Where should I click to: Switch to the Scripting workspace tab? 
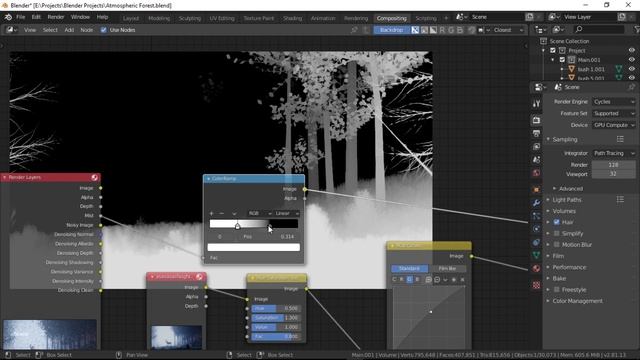click(x=426, y=18)
